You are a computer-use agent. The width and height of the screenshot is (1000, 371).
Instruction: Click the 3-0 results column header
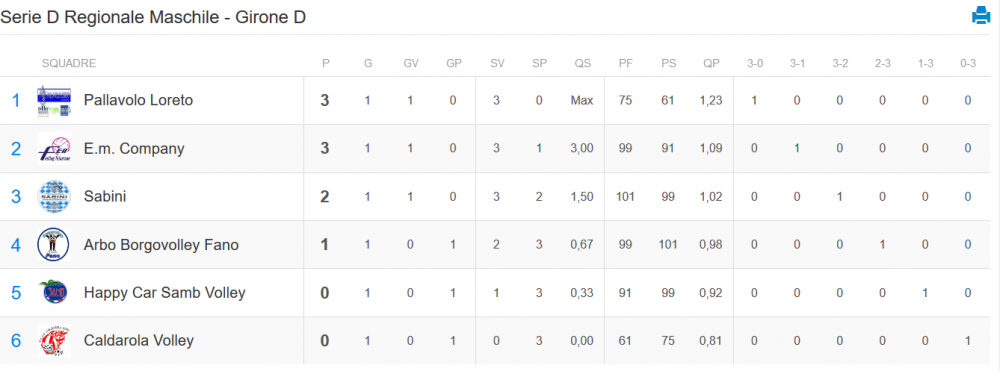click(x=754, y=63)
